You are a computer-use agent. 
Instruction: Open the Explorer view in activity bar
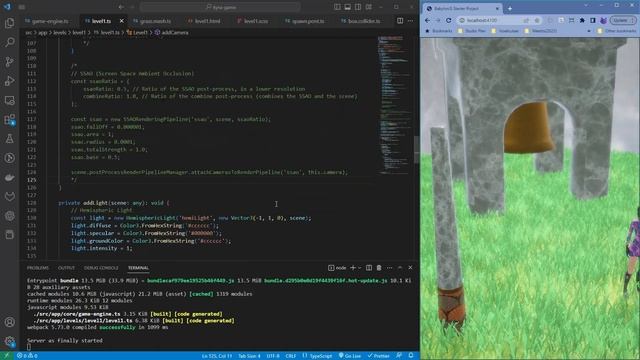pyautogui.click(x=9, y=23)
